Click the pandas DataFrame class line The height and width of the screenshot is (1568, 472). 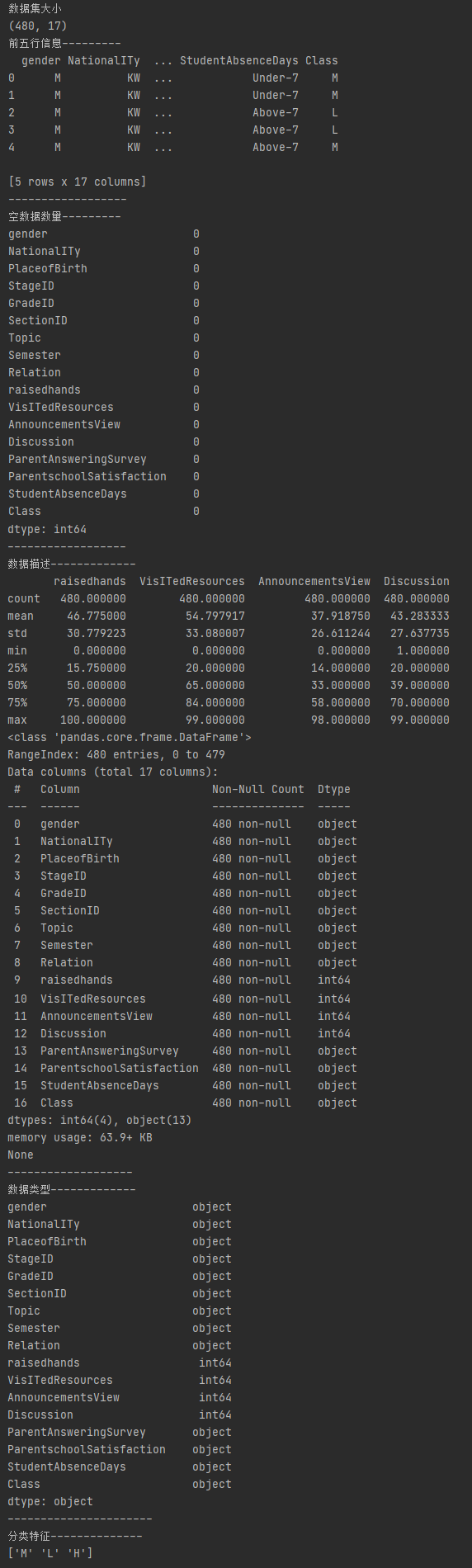[x=130, y=738]
